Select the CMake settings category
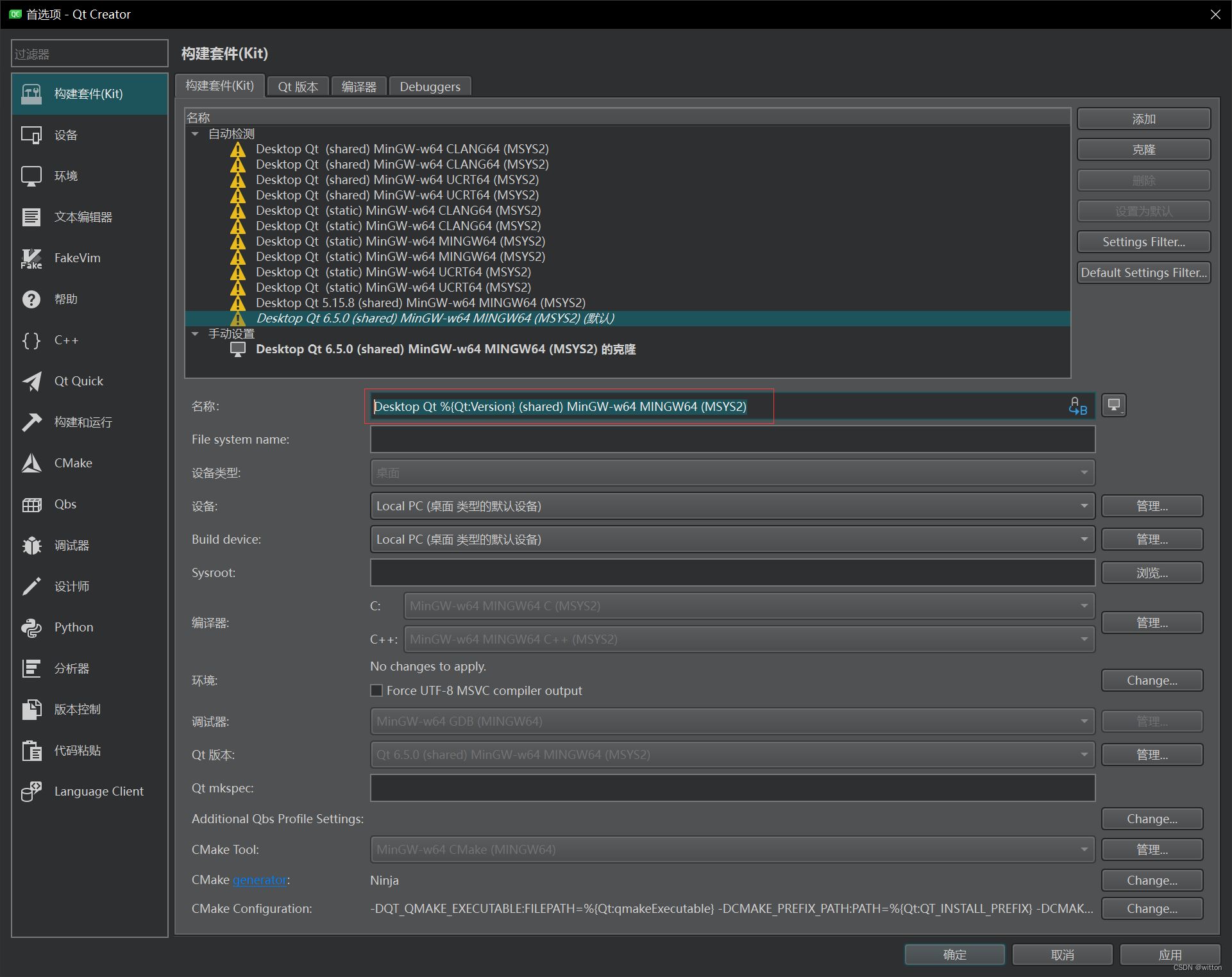The image size is (1232, 977). [x=73, y=463]
